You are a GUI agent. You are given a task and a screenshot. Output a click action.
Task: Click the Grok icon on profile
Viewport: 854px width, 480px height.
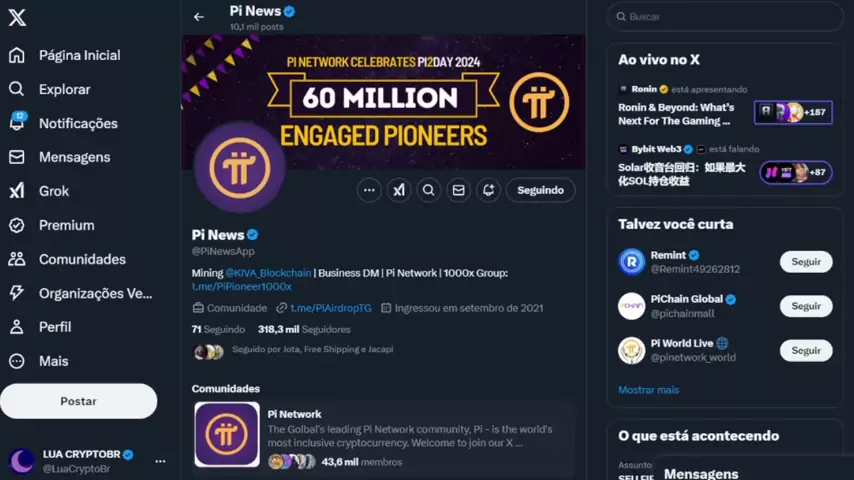coord(399,190)
